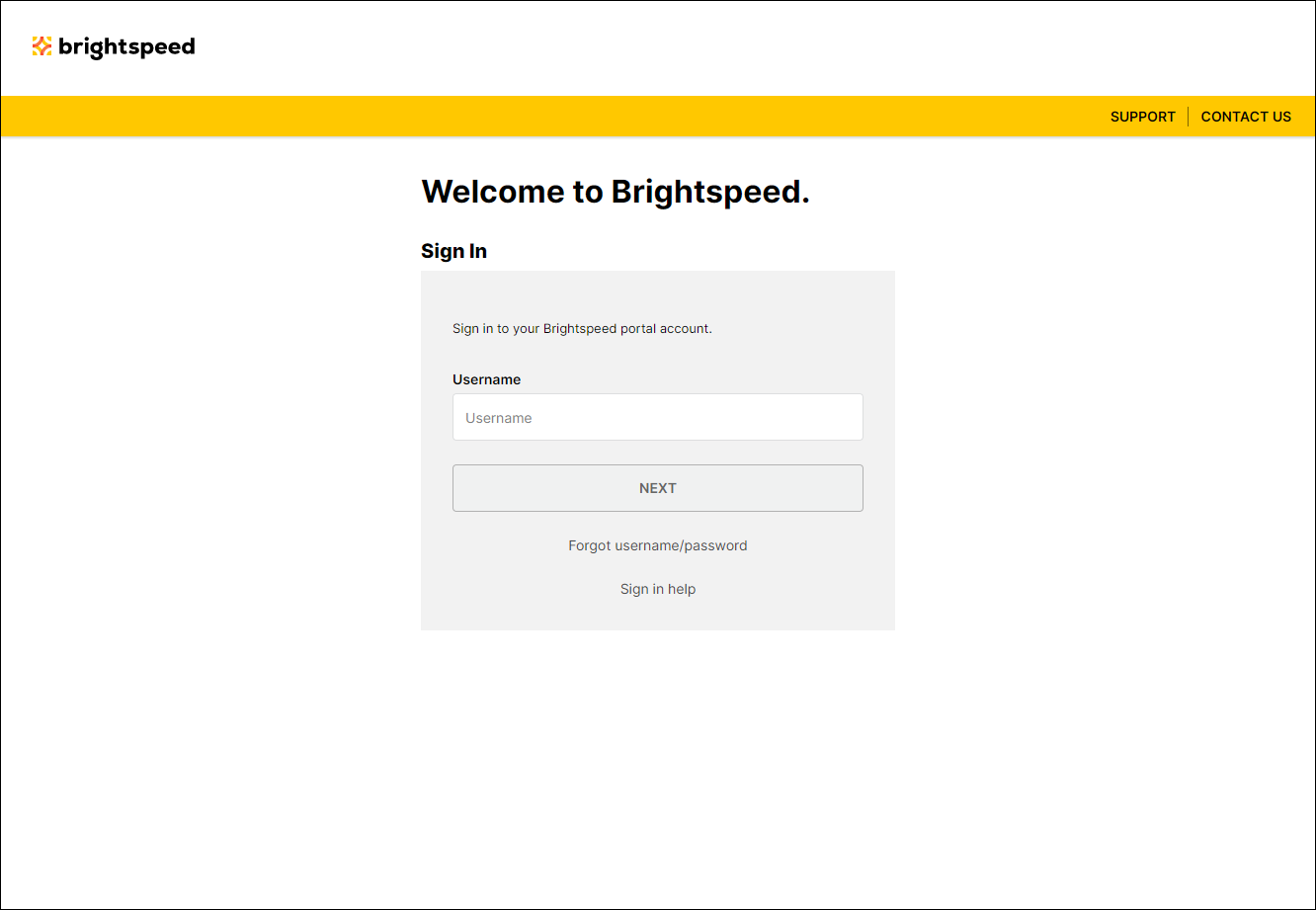This screenshot has width=1316, height=910.
Task: Click the bold Username field label
Action: 486,379
